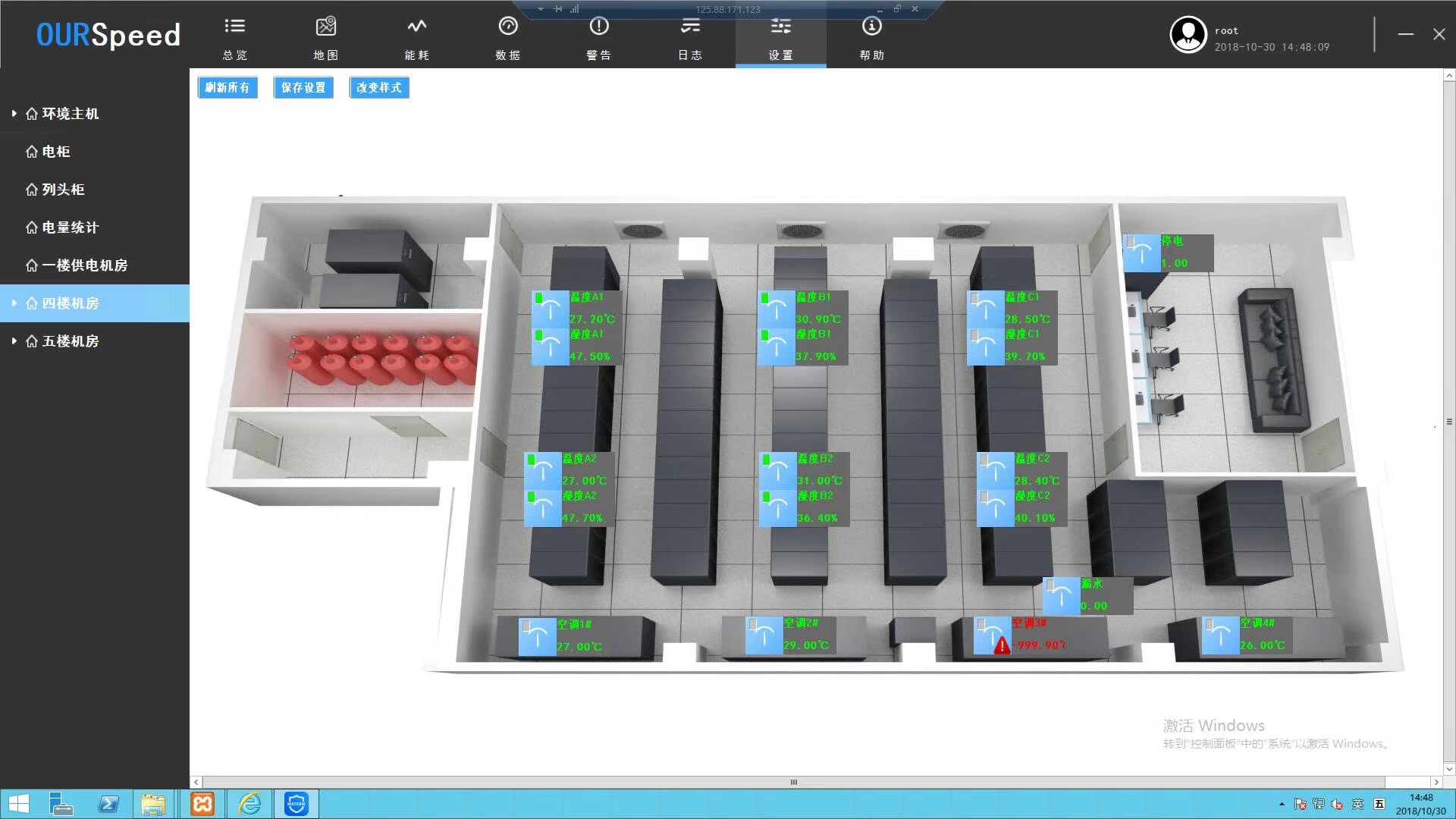
Task: Select 一楼供电机房 in the sidebar
Action: 84,265
